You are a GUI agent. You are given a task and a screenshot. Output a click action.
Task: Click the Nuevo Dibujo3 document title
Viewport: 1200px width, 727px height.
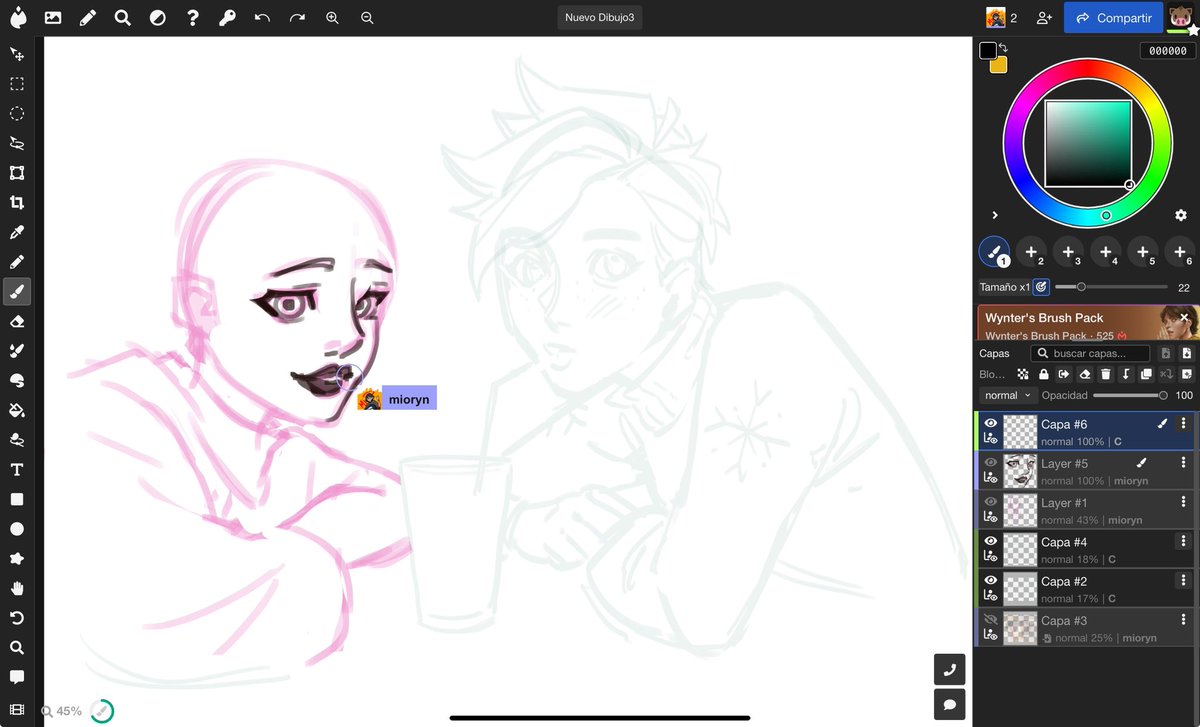tap(600, 18)
